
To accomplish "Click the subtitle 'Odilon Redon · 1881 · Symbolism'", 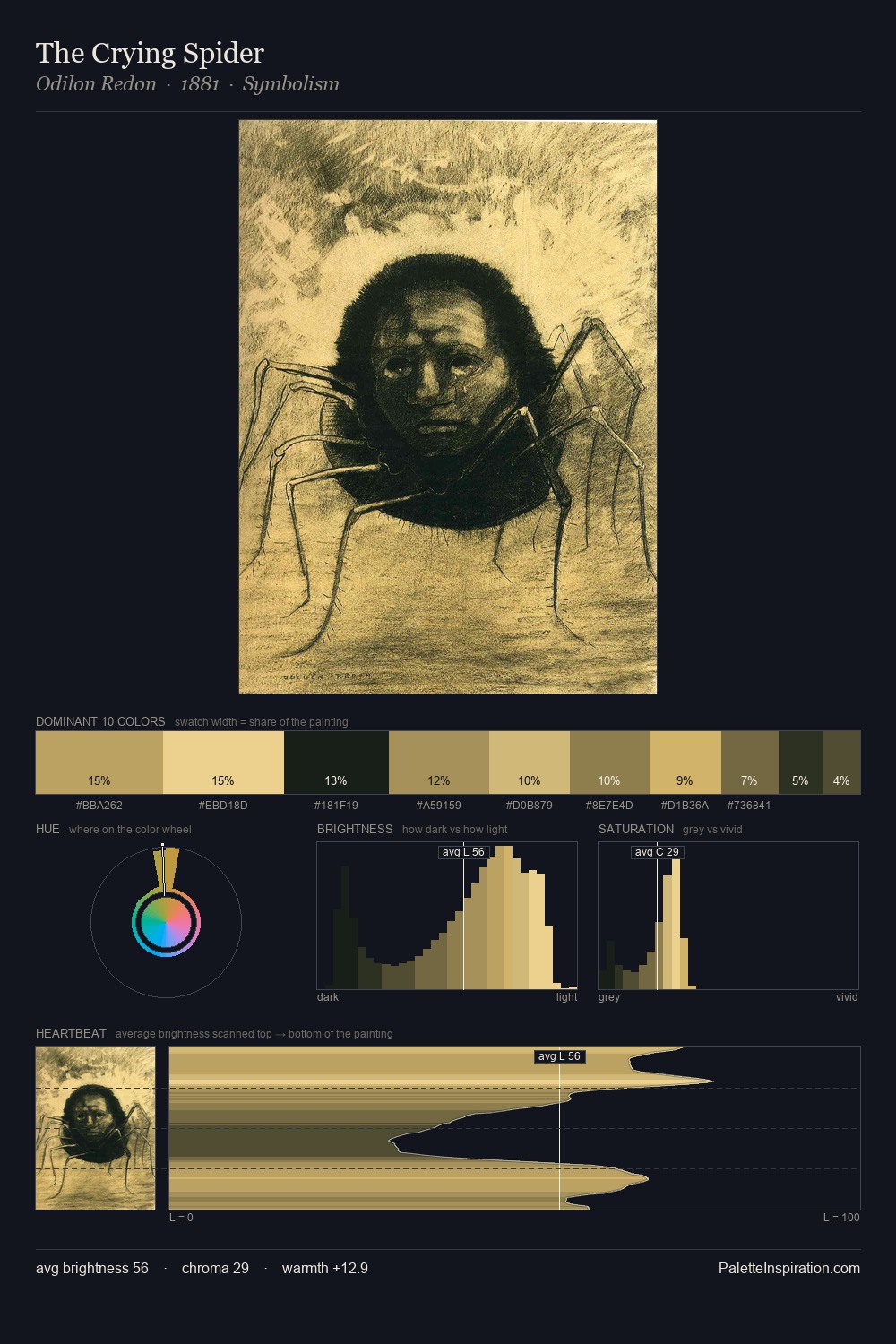I will [x=187, y=84].
